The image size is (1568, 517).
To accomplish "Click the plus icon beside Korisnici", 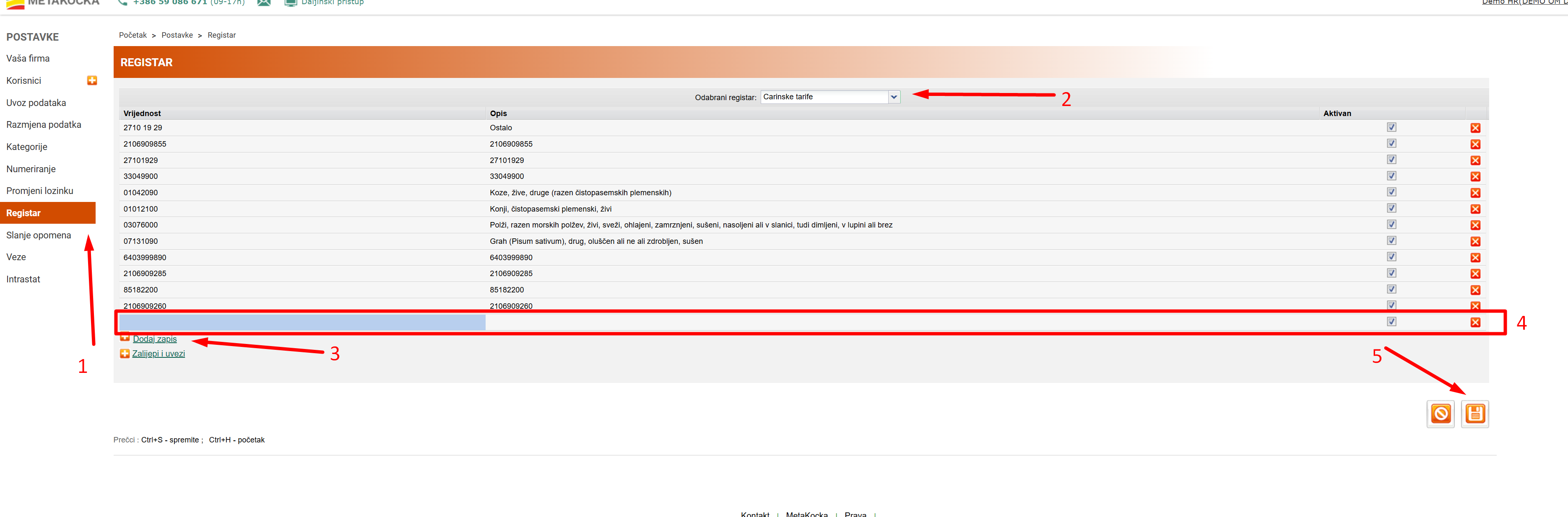I will [92, 80].
